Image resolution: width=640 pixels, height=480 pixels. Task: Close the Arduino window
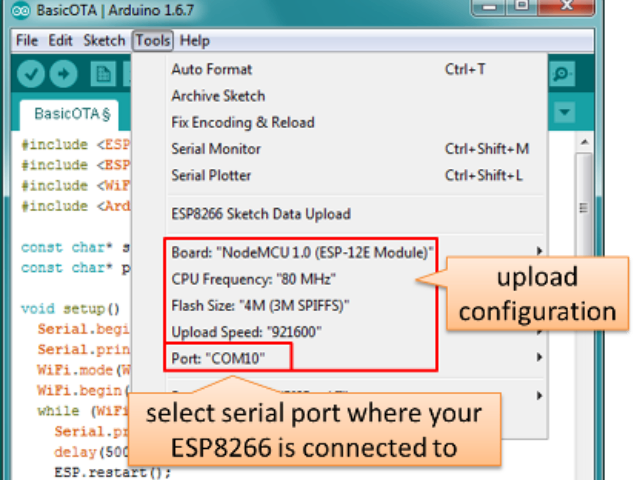click(x=566, y=7)
